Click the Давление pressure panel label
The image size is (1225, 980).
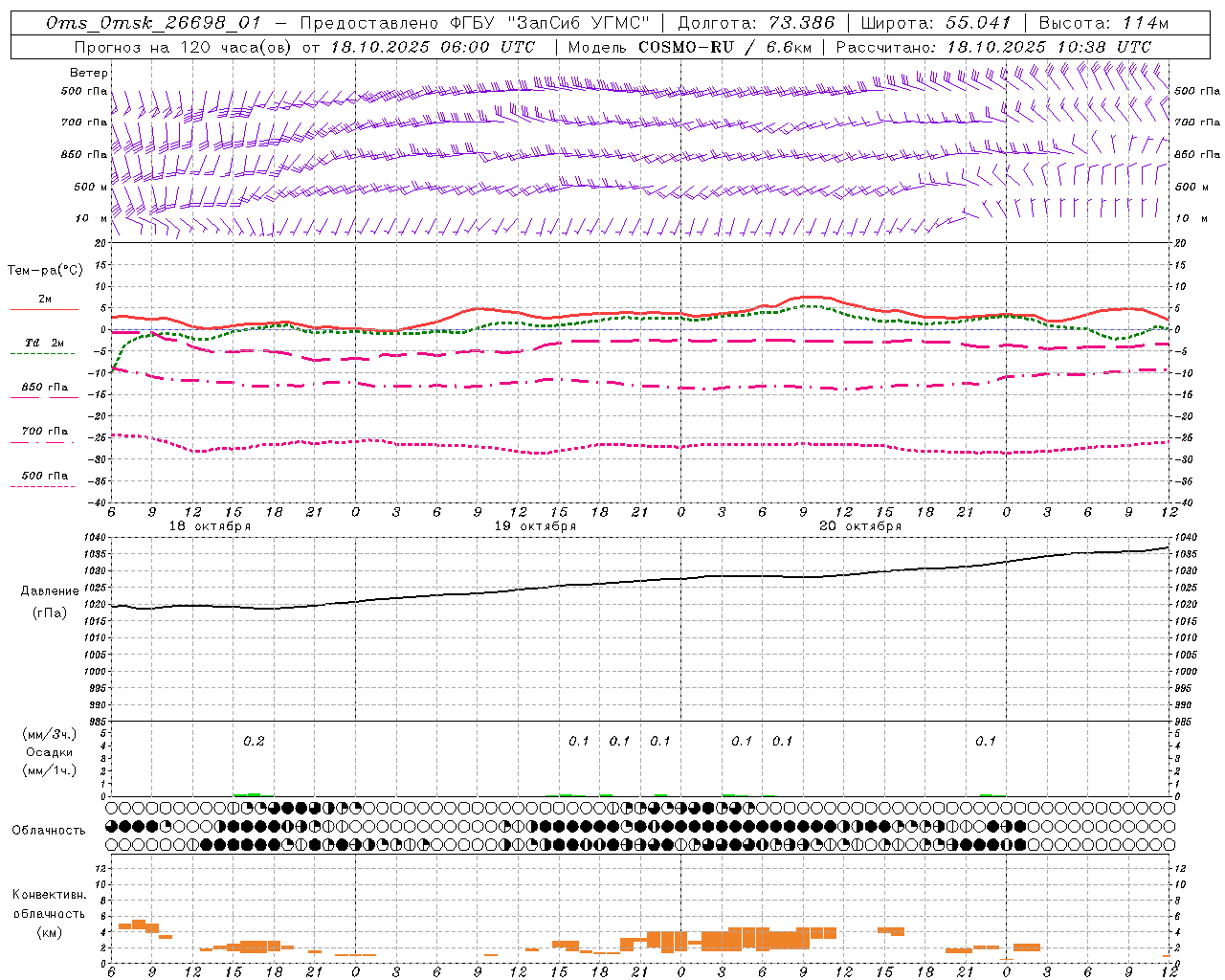(50, 591)
